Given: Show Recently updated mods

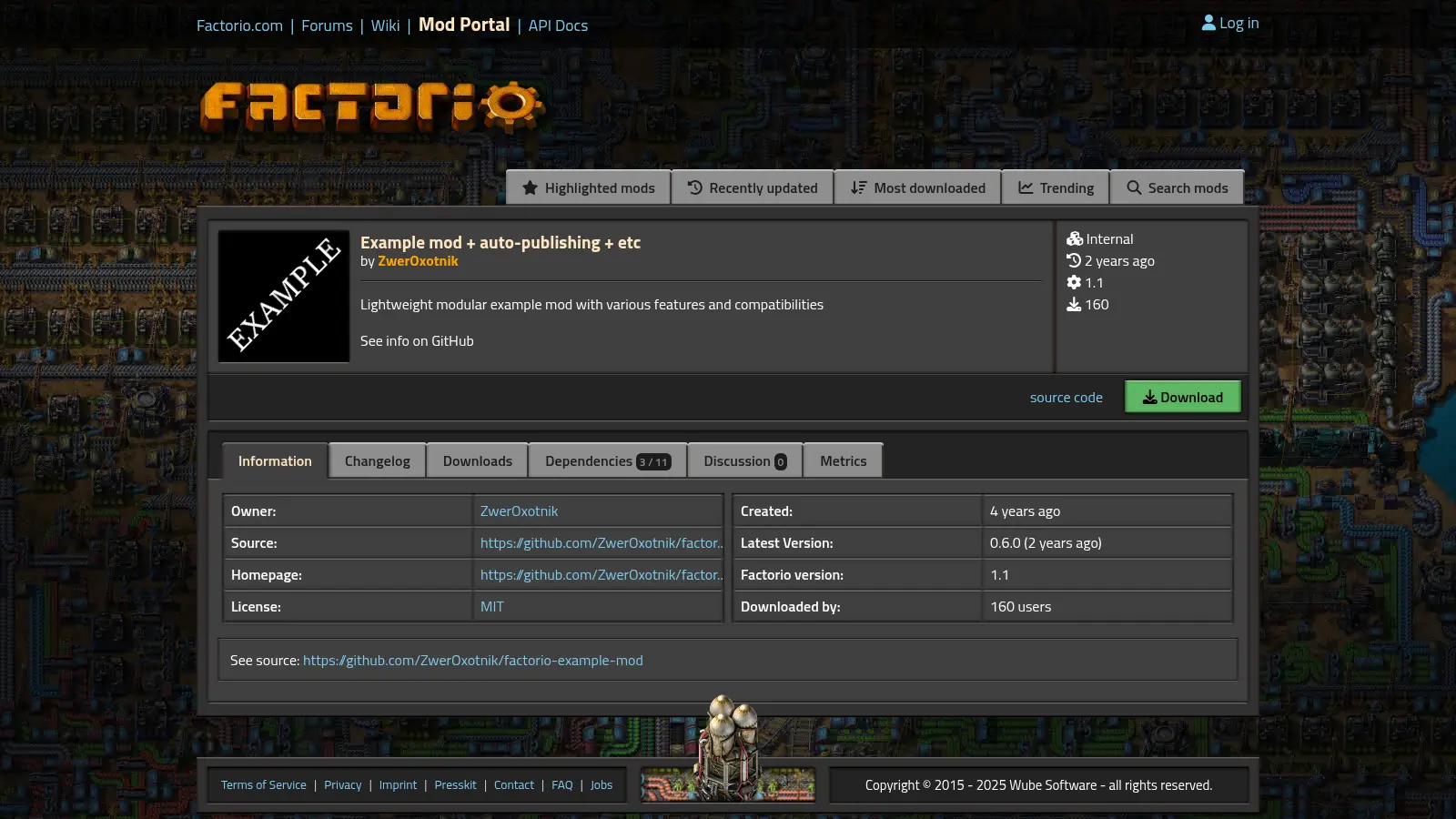Looking at the screenshot, I should click(x=753, y=187).
